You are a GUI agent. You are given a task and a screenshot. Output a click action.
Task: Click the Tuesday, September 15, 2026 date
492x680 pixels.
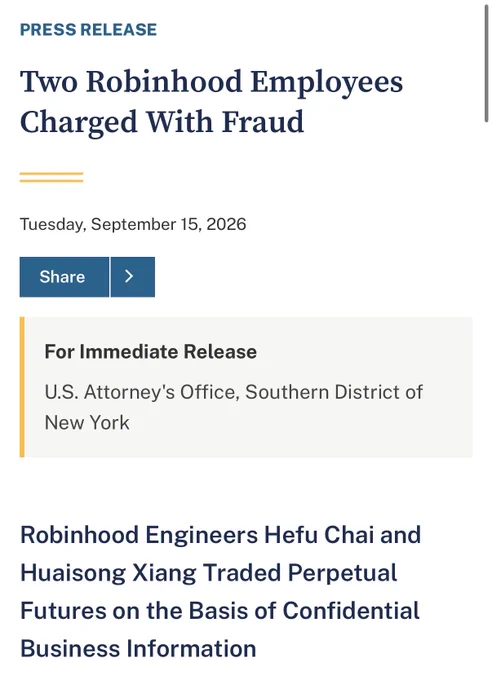click(x=133, y=224)
